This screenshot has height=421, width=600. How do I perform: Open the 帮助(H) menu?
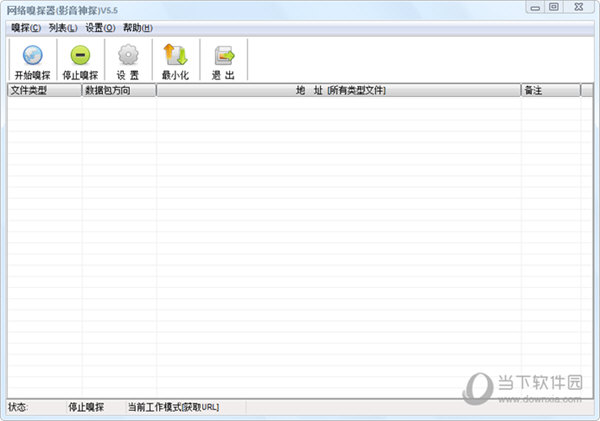click(138, 28)
